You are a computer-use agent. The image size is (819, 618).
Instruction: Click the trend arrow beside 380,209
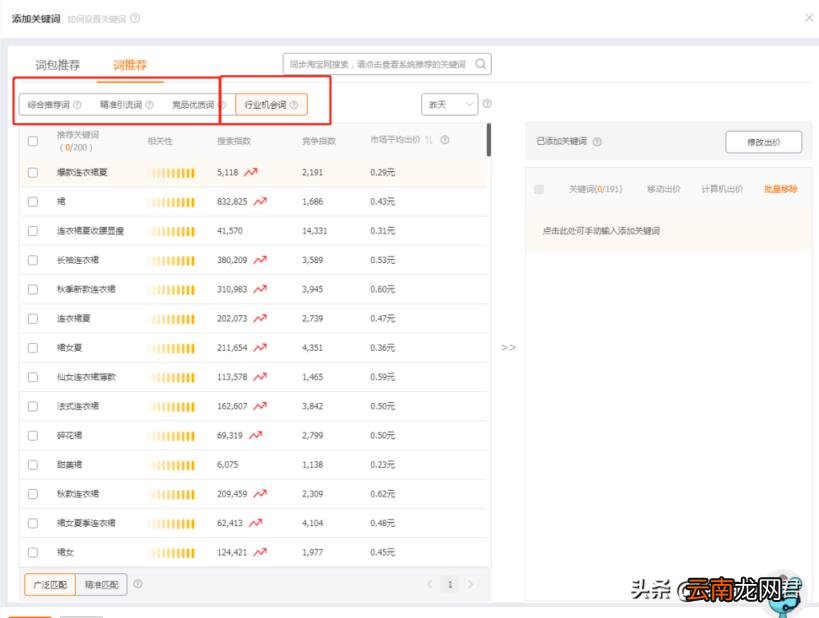[x=260, y=260]
